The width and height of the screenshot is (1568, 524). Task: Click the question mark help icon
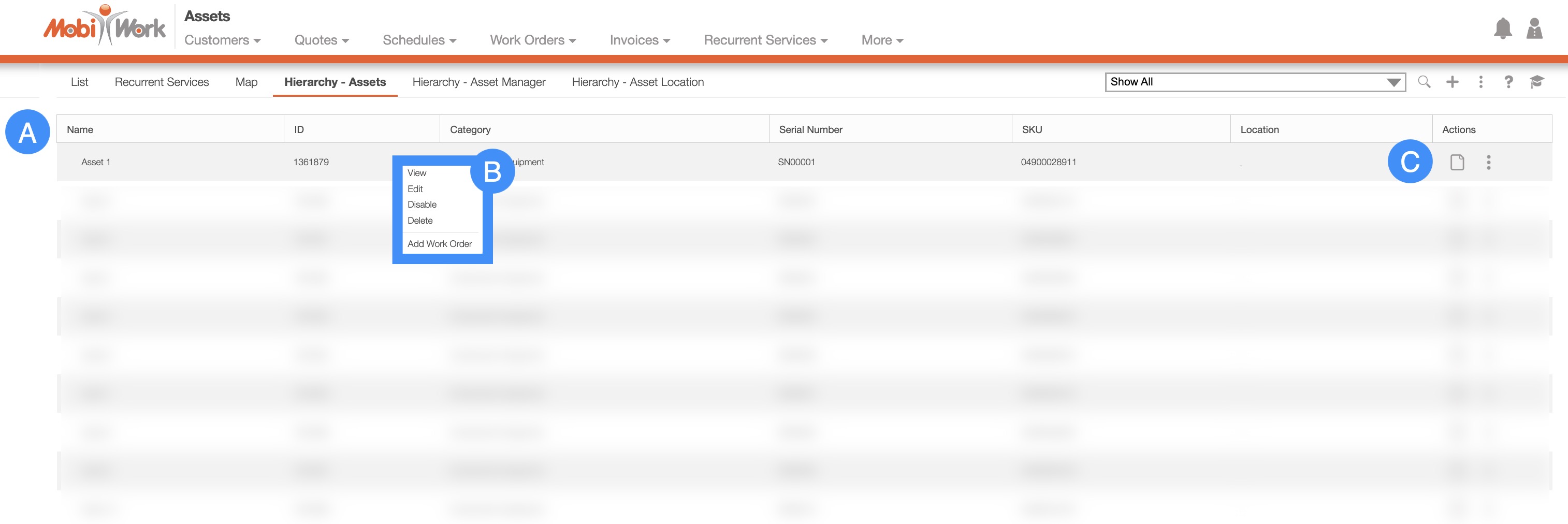tap(1508, 82)
